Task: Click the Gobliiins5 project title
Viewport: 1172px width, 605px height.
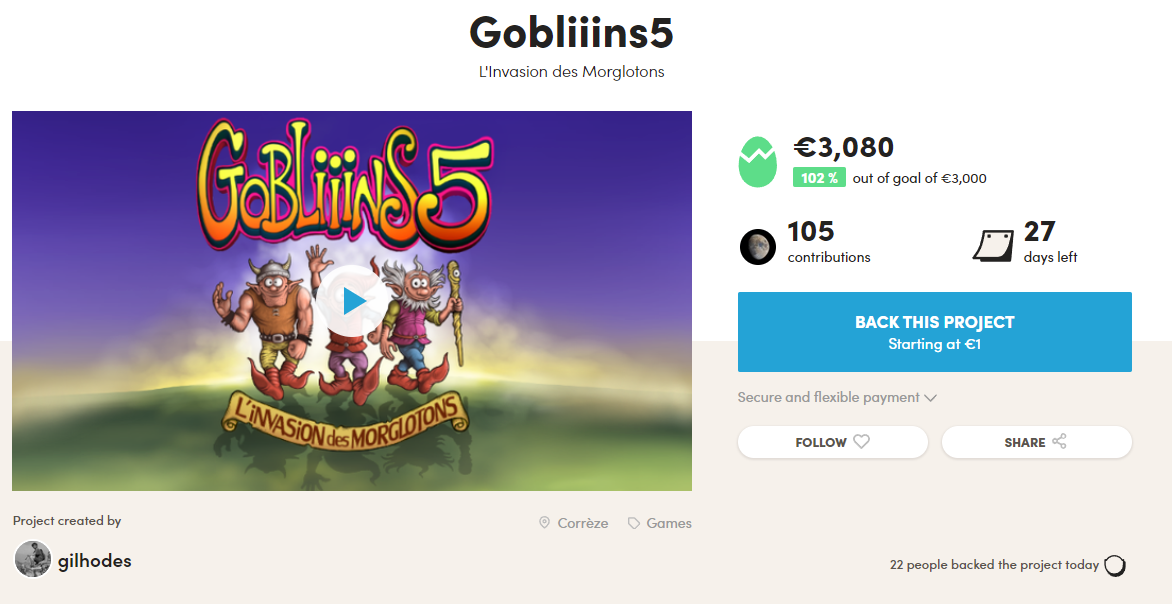Action: coord(571,33)
